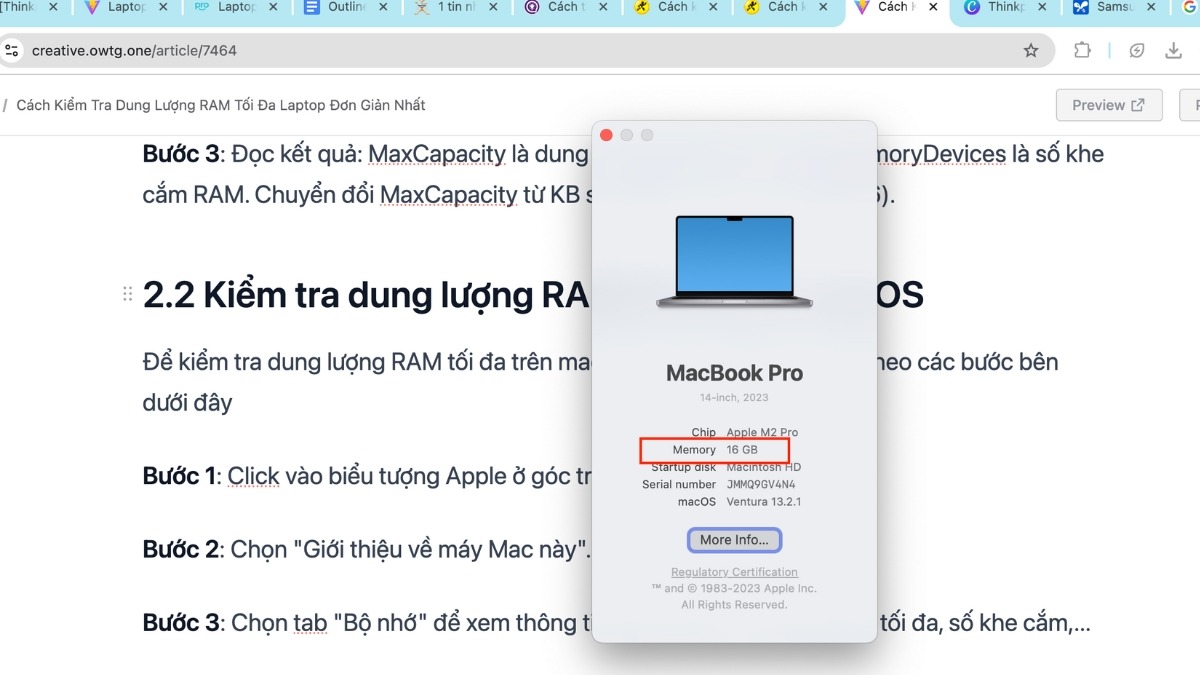
Task: Close the Laptop tab with the purple V icon
Action: (x=163, y=7)
